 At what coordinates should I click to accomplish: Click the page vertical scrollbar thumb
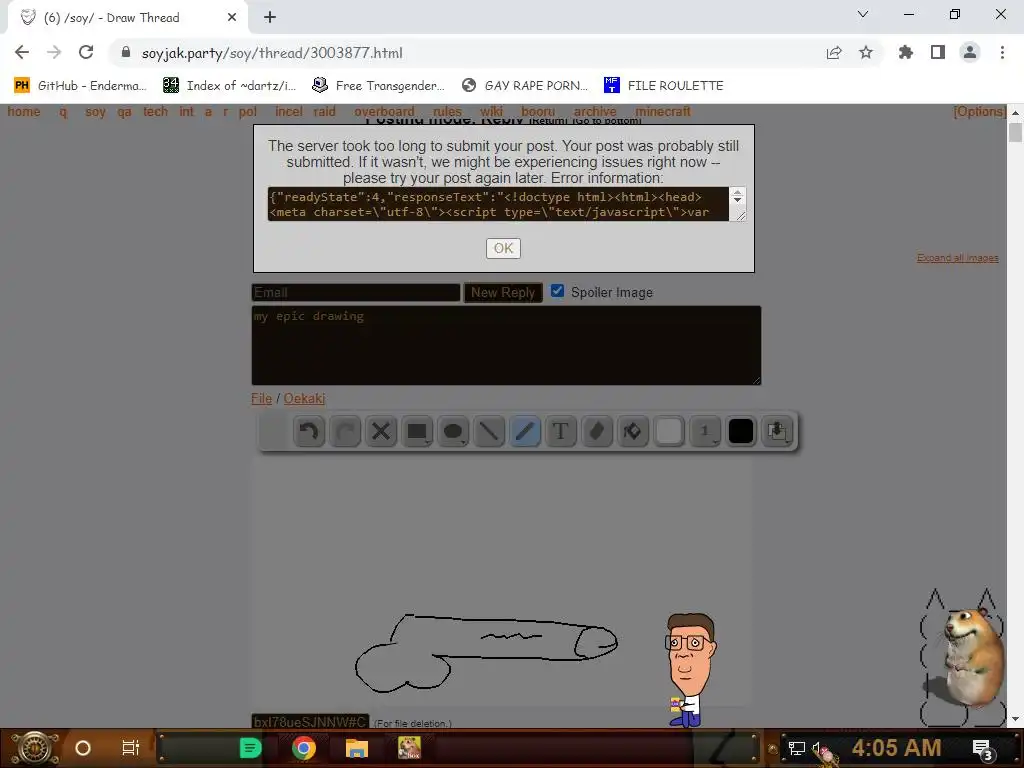(1015, 132)
